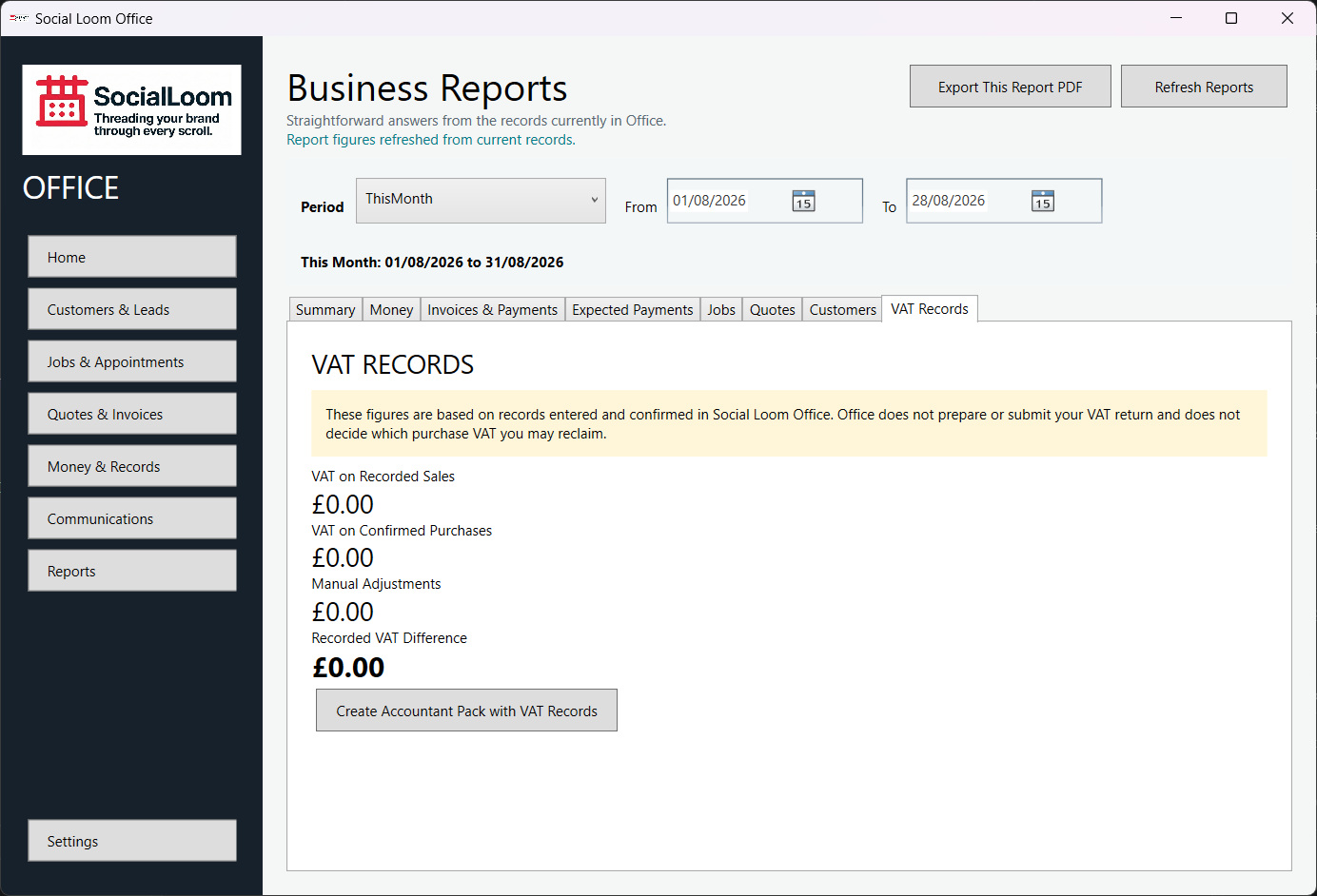This screenshot has height=896, width=1317.
Task: Click the 'VAT RECORDS' heading
Action: 392,364
